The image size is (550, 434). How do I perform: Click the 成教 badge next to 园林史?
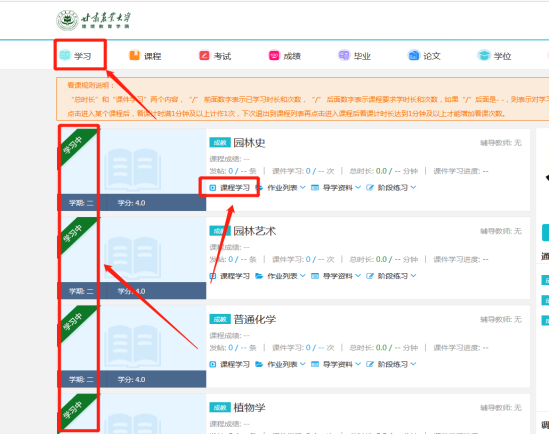(220, 142)
